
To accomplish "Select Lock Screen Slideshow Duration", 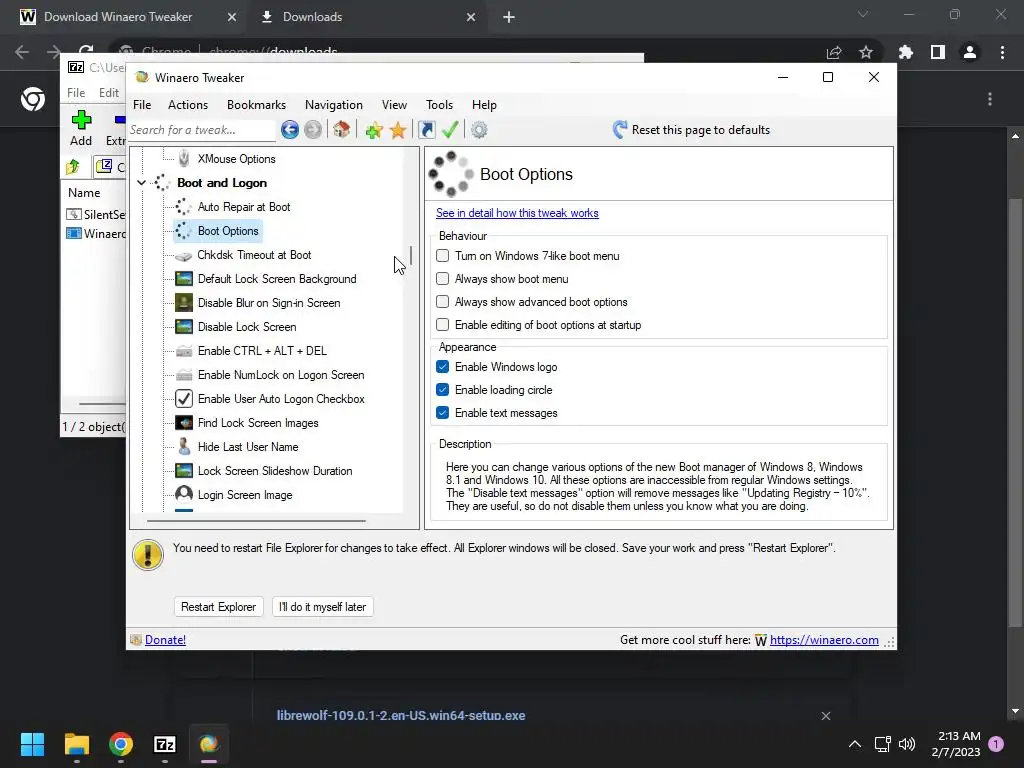I will point(275,471).
